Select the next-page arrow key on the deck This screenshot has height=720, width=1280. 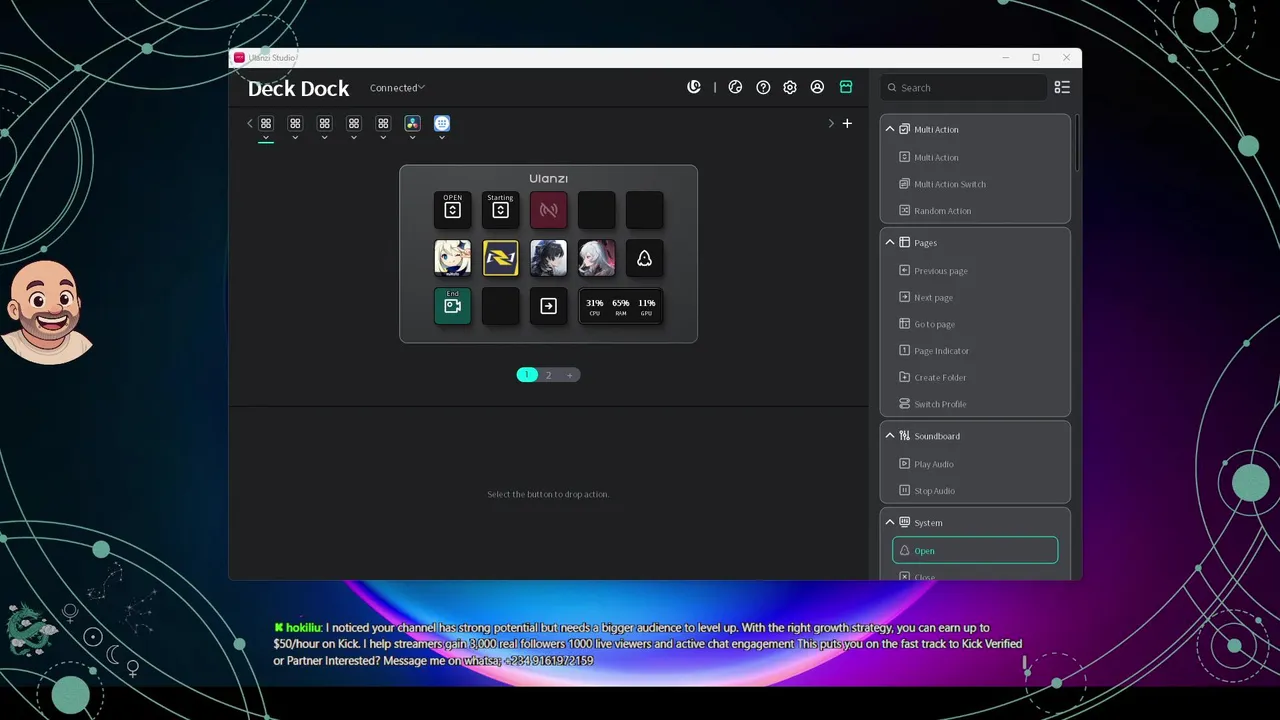(549, 306)
